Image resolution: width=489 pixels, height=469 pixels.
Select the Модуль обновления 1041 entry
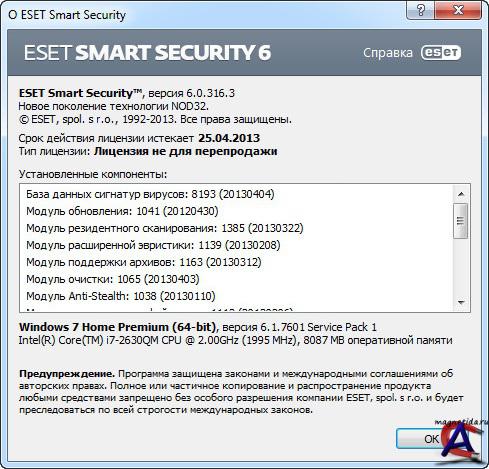(122, 211)
